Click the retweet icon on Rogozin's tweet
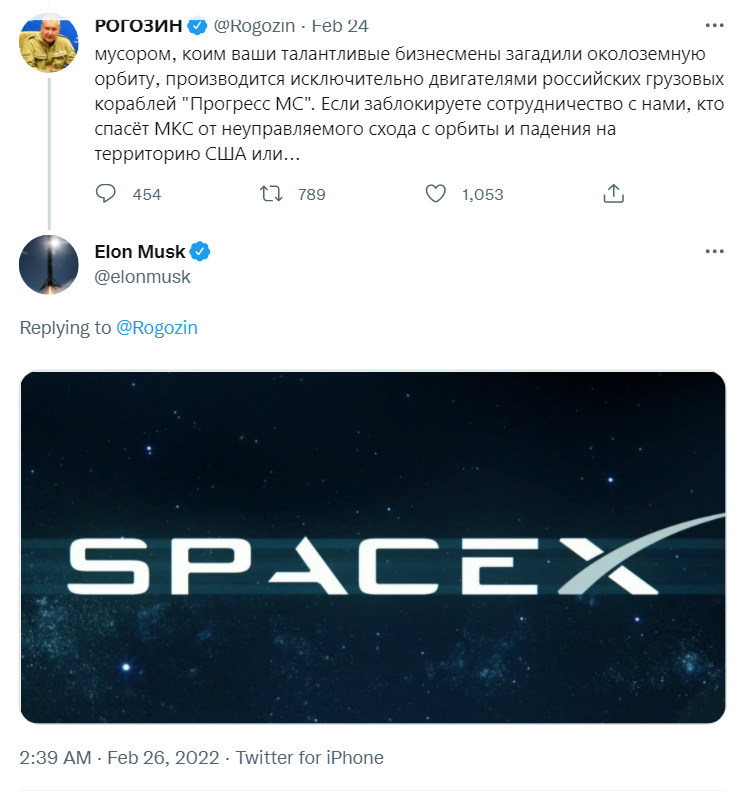The width and height of the screenshot is (744, 794). coord(271,194)
